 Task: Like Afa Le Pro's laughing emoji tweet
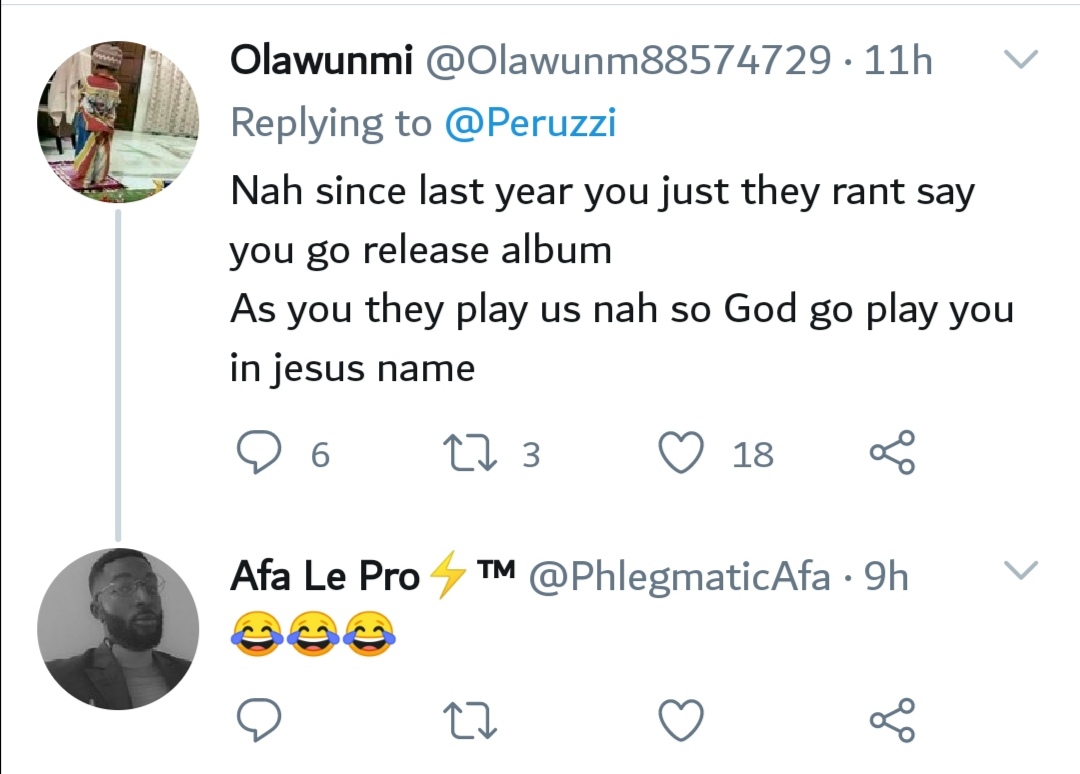682,718
